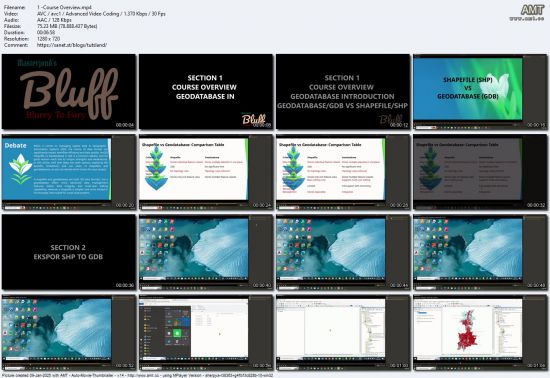Click the 'Picture created' footer credit line
The image size is (550, 378).
pyautogui.click(x=137, y=375)
